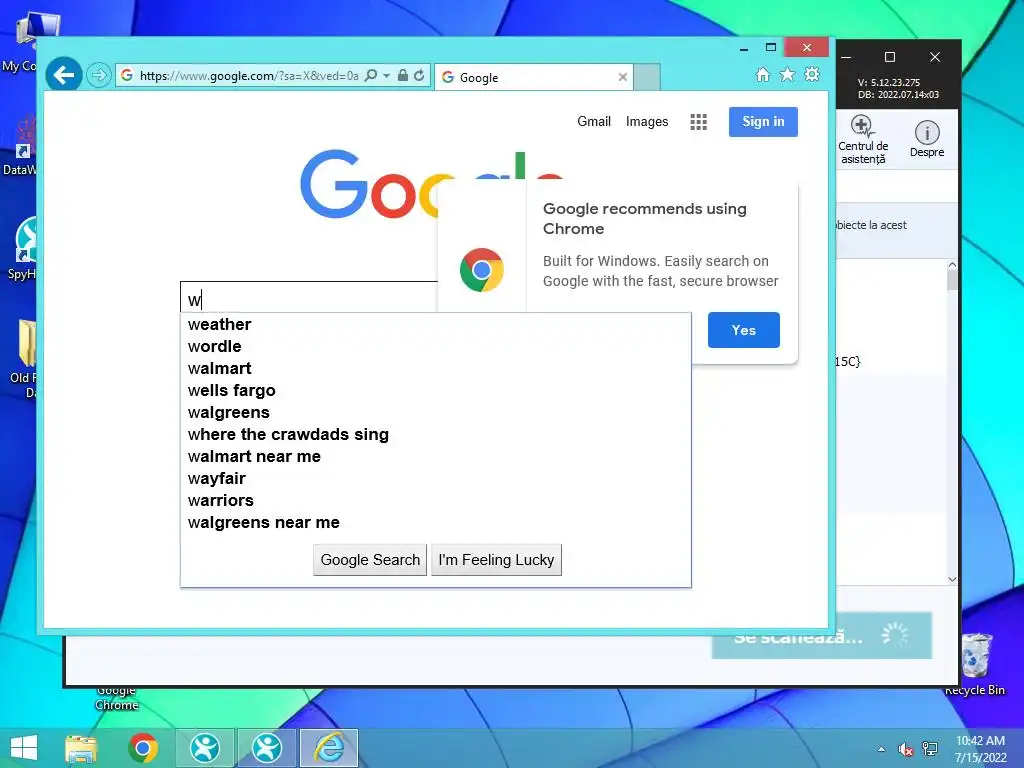Choose the 'wayfair' suggestion
This screenshot has height=768, width=1024.
(436, 478)
